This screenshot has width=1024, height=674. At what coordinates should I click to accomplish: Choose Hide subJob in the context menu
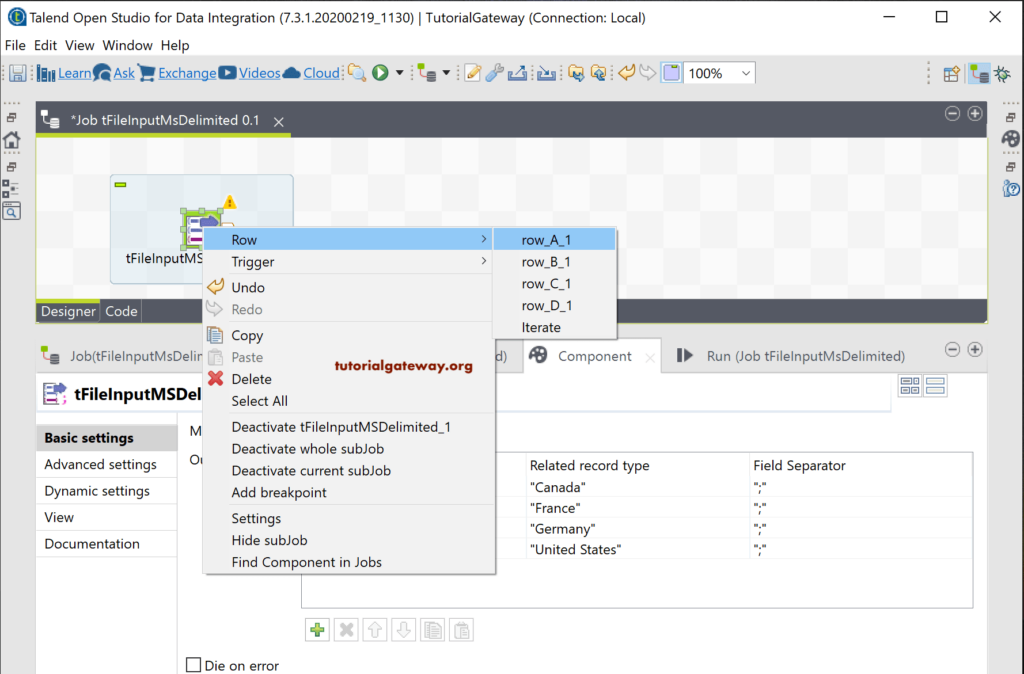(349, 540)
